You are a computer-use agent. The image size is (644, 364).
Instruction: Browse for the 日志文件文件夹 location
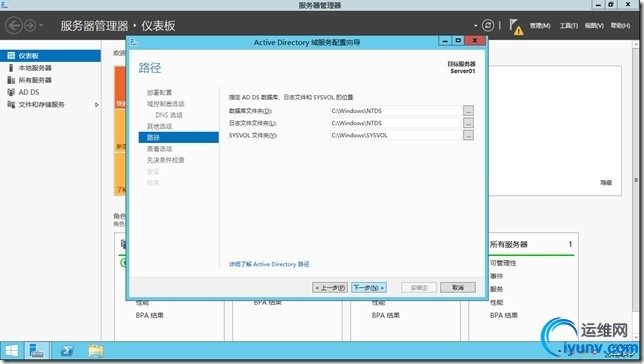pos(468,123)
